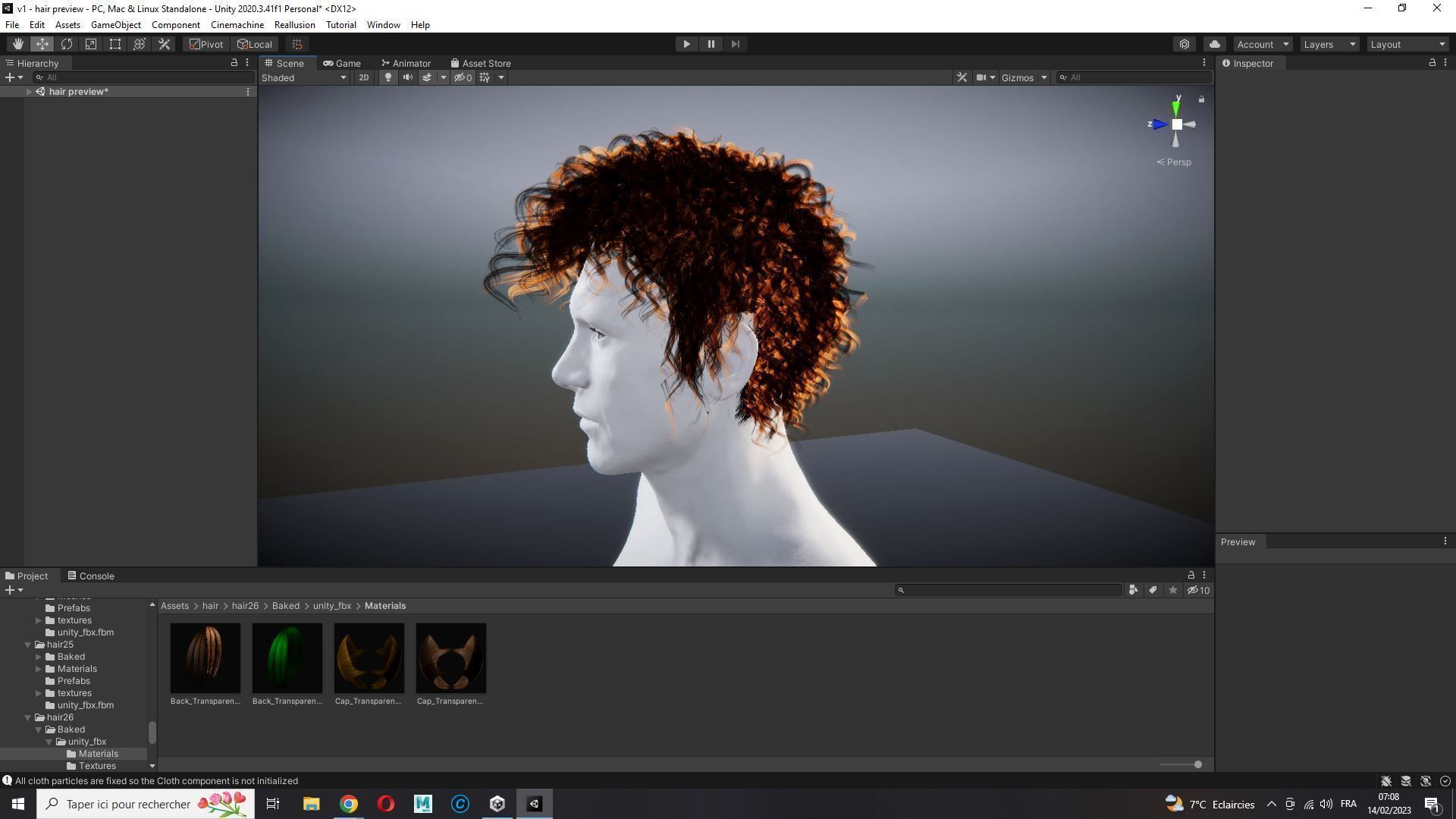Click the Project search field
The image size is (1456, 819).
pos(1009,590)
